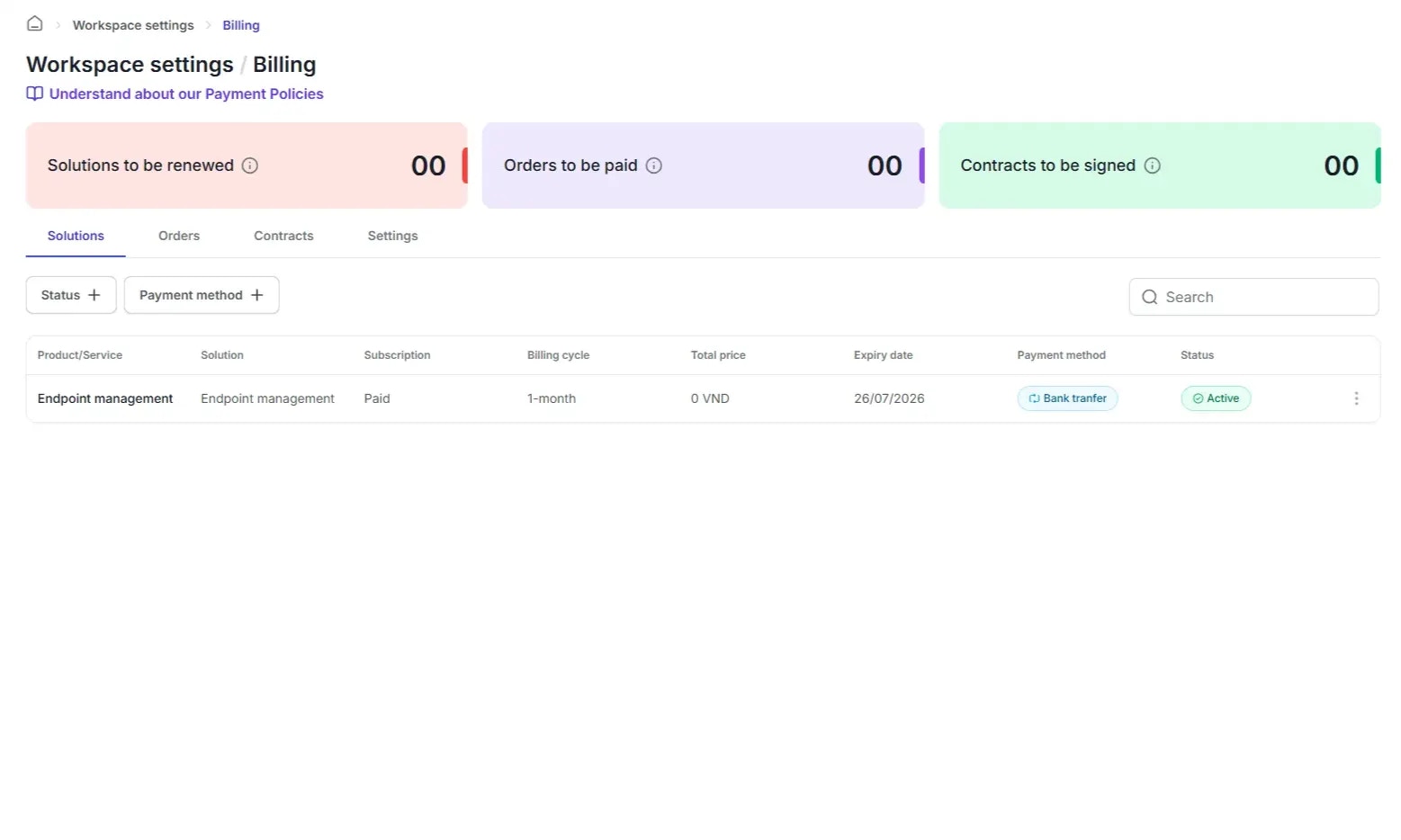Click Payment method column header

(1061, 355)
